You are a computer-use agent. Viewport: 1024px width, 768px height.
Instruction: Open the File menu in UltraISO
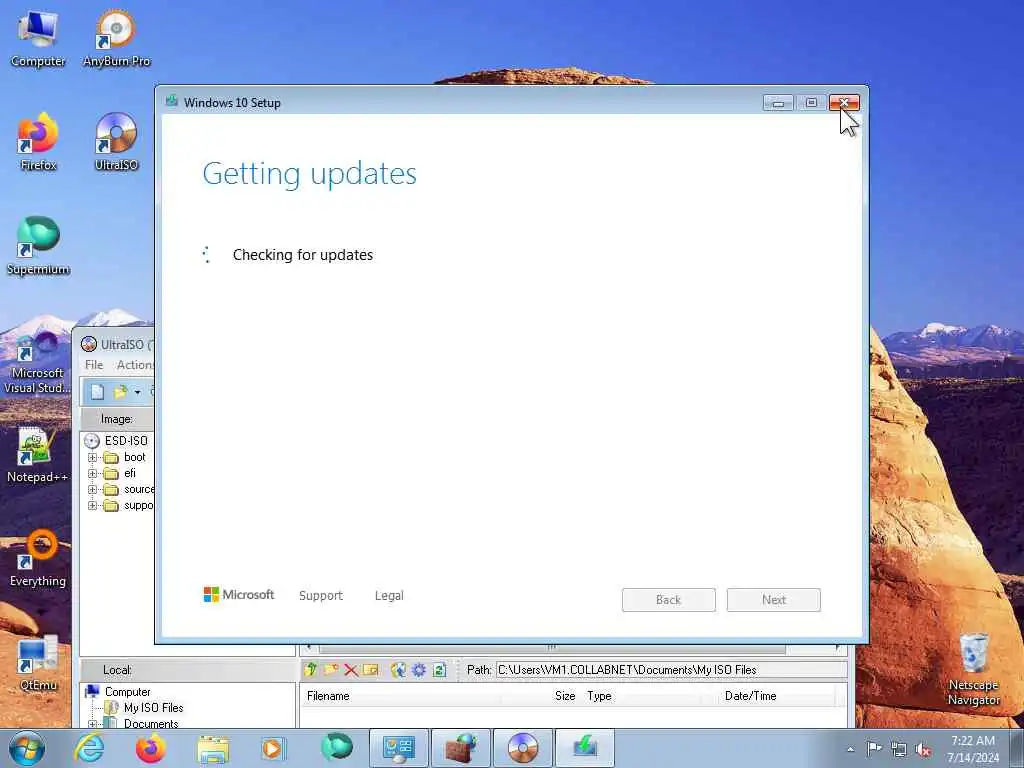coord(94,365)
